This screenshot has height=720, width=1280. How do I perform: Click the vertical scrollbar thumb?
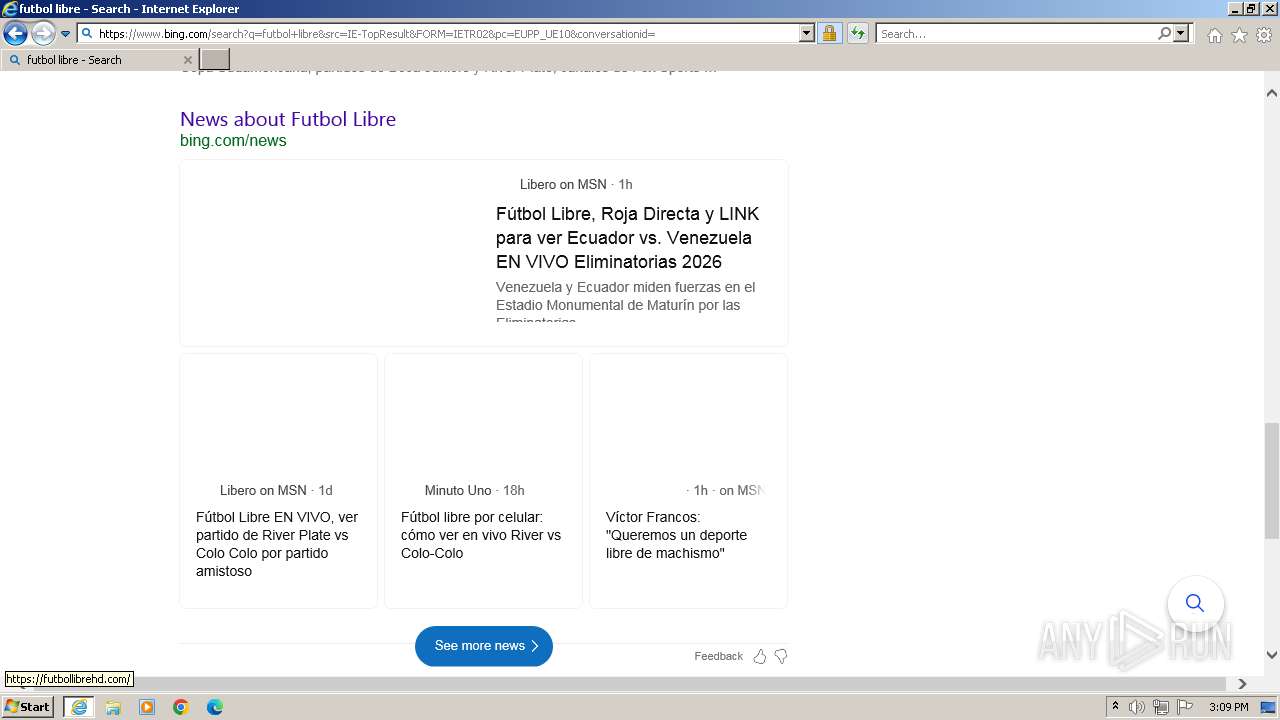[x=1272, y=481]
